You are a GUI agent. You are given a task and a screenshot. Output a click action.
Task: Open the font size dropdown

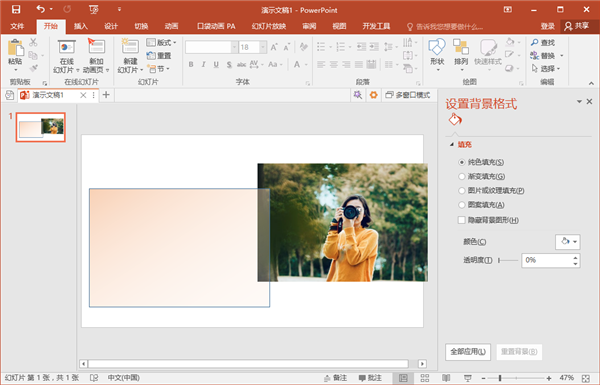(263, 47)
